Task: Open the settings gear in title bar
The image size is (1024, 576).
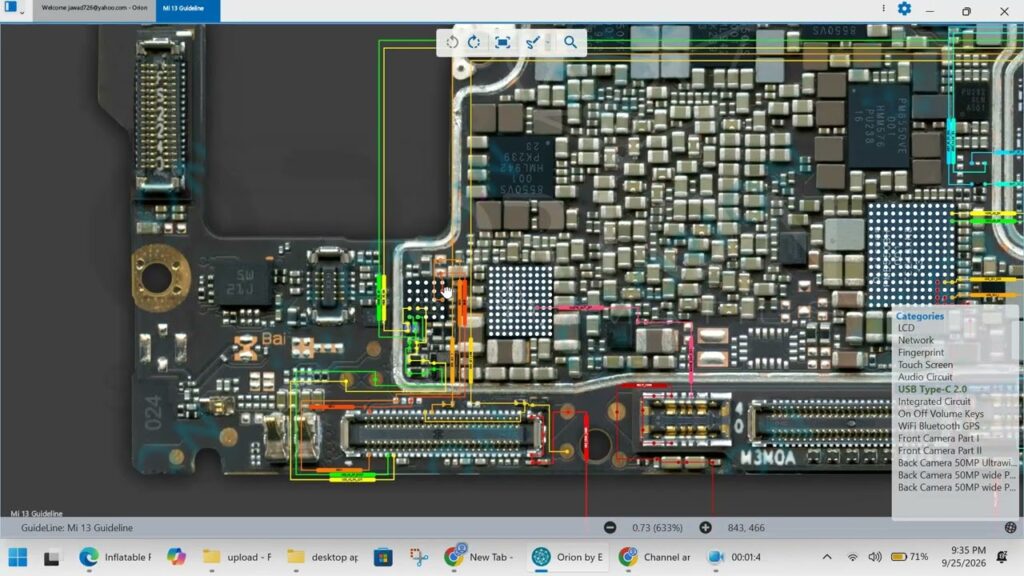Action: click(x=904, y=9)
